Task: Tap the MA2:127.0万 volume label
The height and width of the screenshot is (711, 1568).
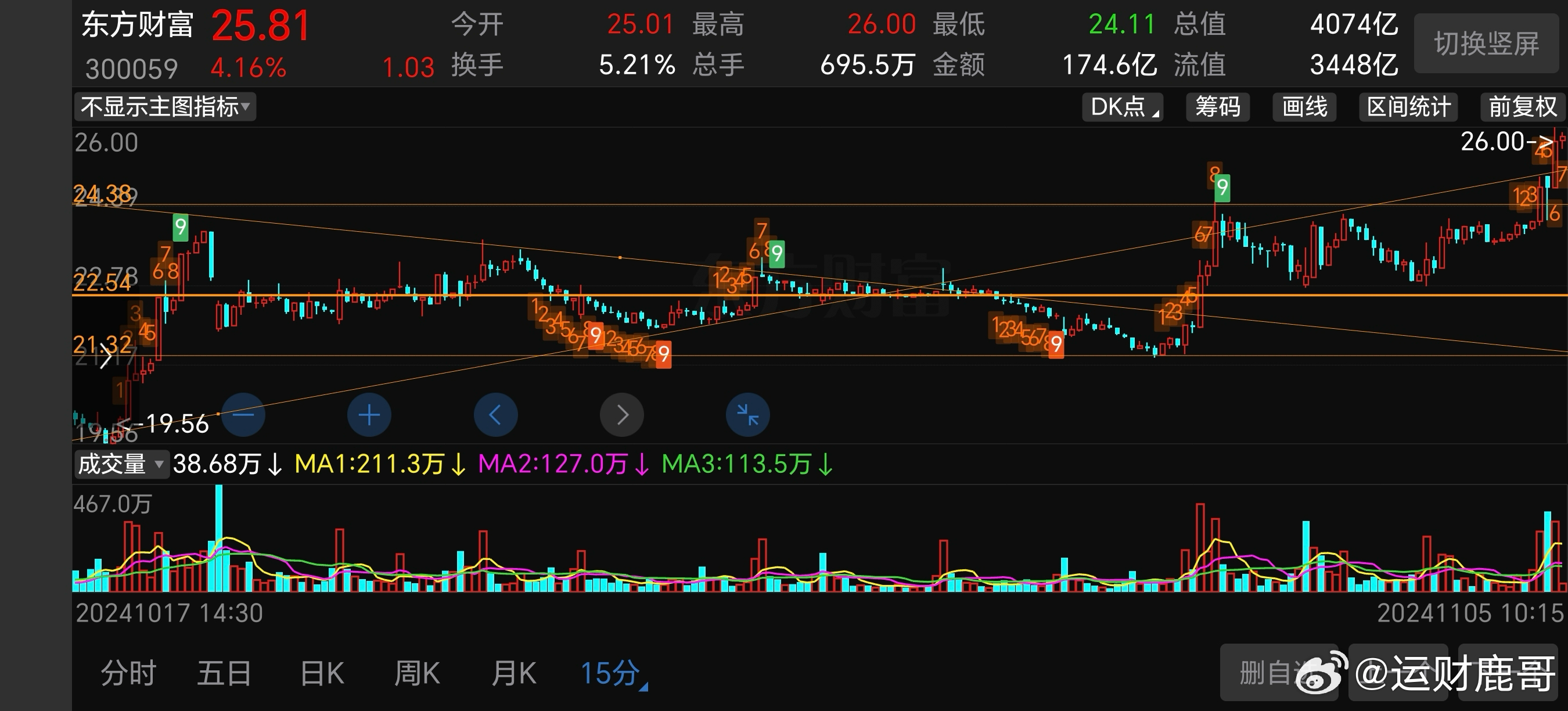Action: click(563, 465)
